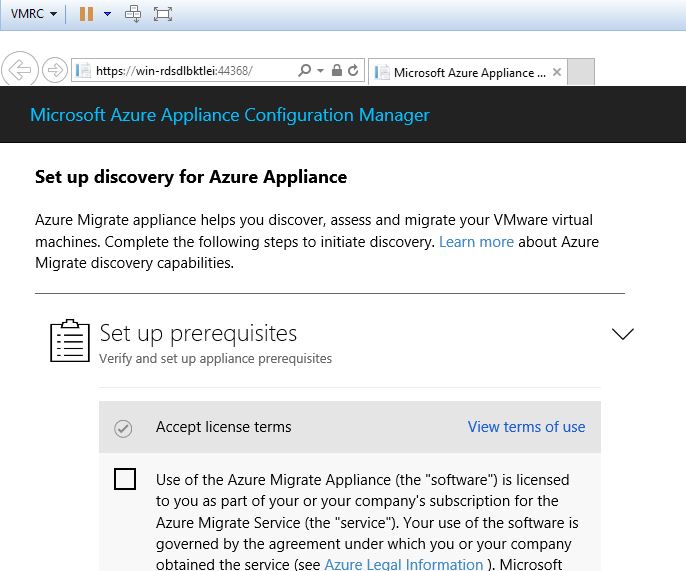Click the Set up prerequisites clipboard icon
This screenshot has height=571, width=686.
(70, 341)
